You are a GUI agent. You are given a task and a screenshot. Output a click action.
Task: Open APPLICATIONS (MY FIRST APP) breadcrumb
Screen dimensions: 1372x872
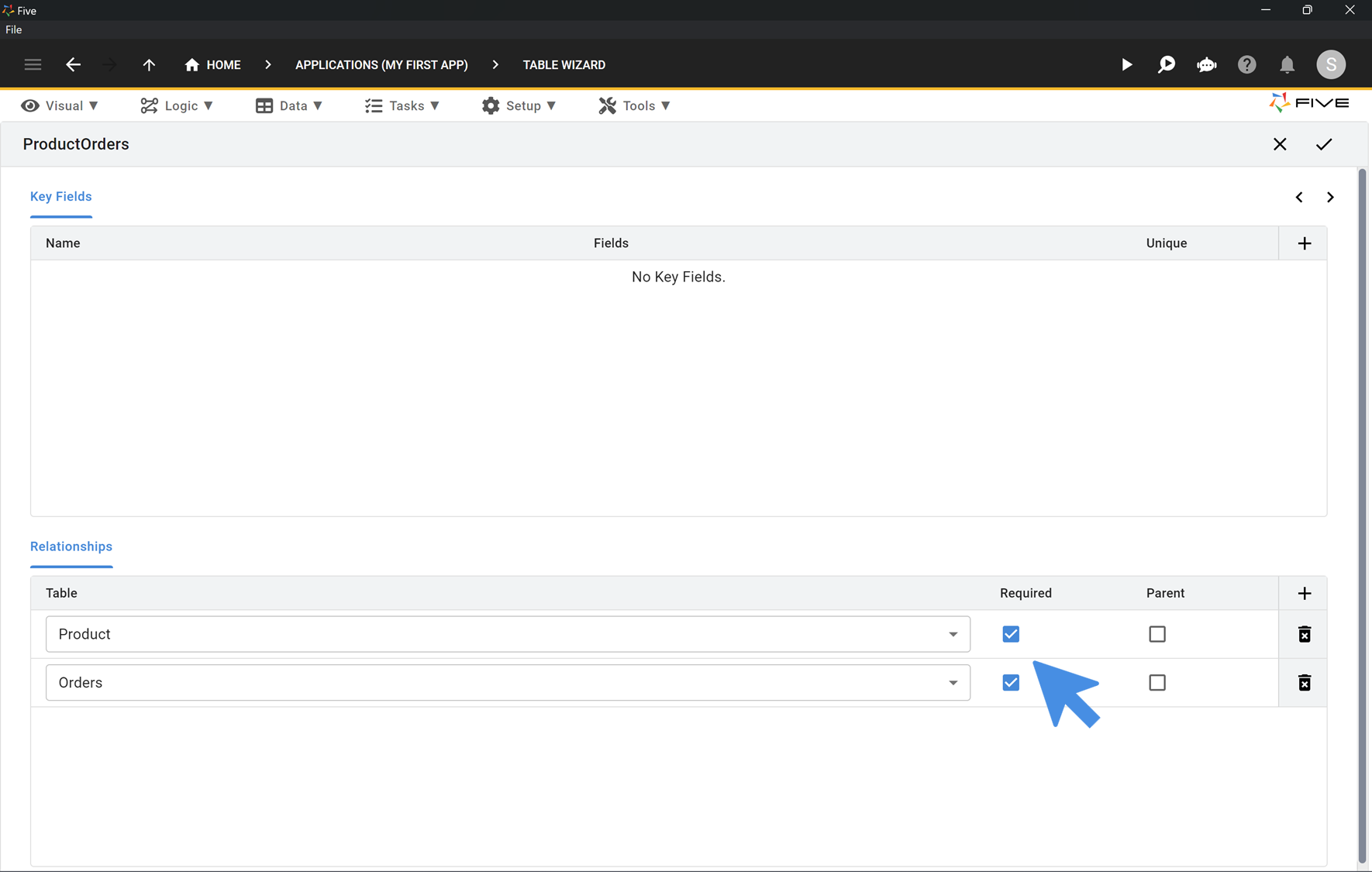point(381,64)
